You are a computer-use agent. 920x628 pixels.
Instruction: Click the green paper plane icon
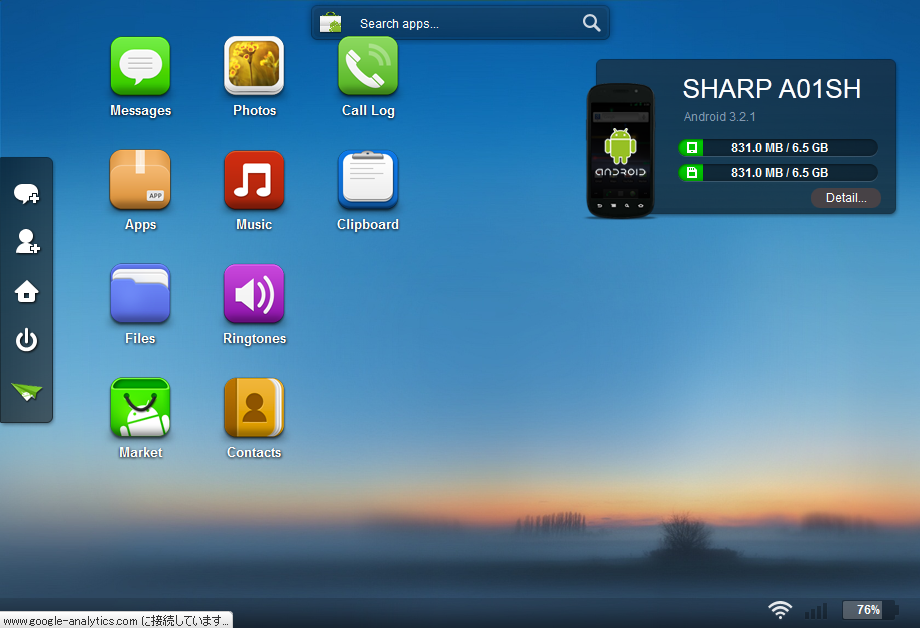(x=26, y=391)
